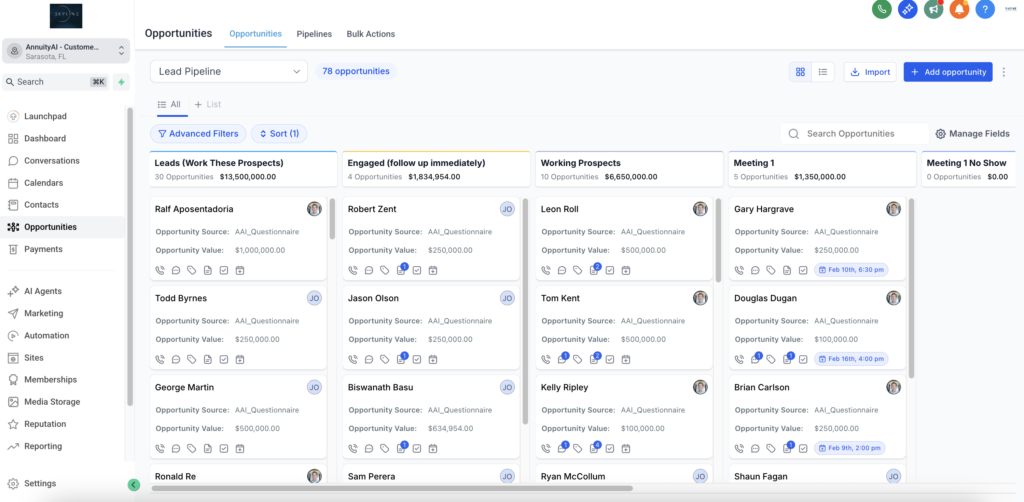
Task: Click phone icon on Ralf Aposentadoria card
Action: coord(160,270)
